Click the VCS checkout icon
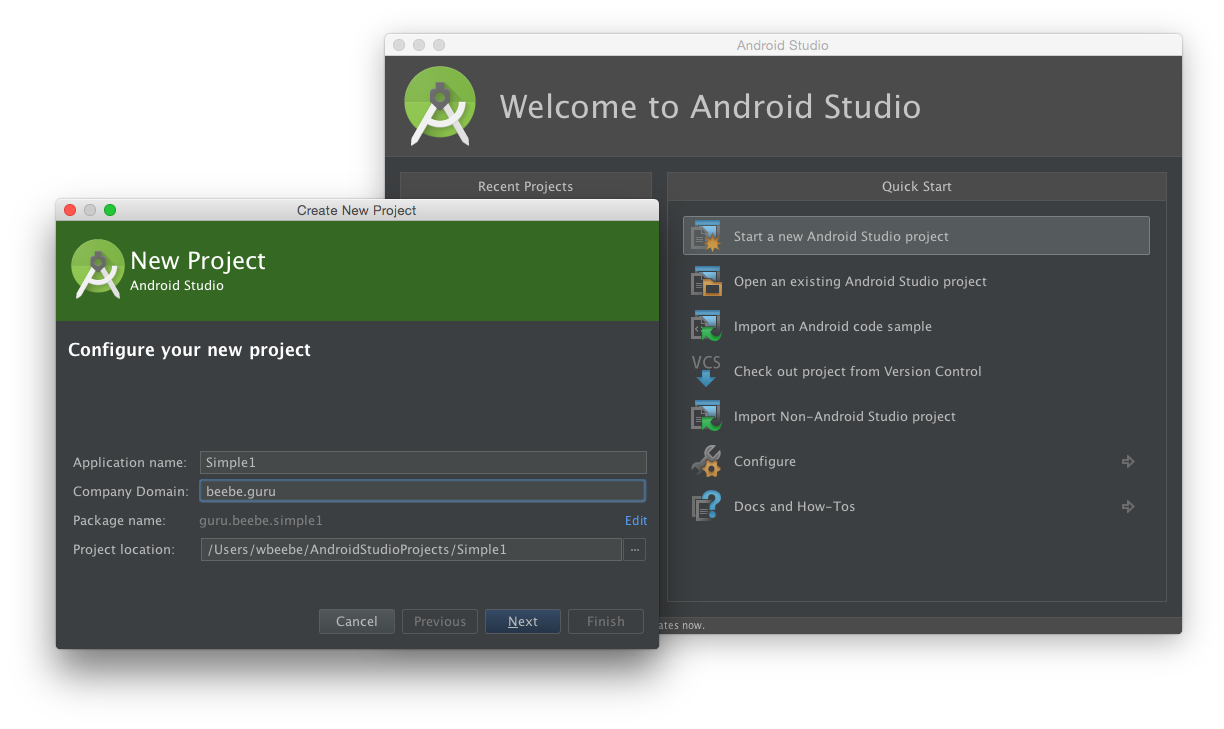 pyautogui.click(x=706, y=371)
